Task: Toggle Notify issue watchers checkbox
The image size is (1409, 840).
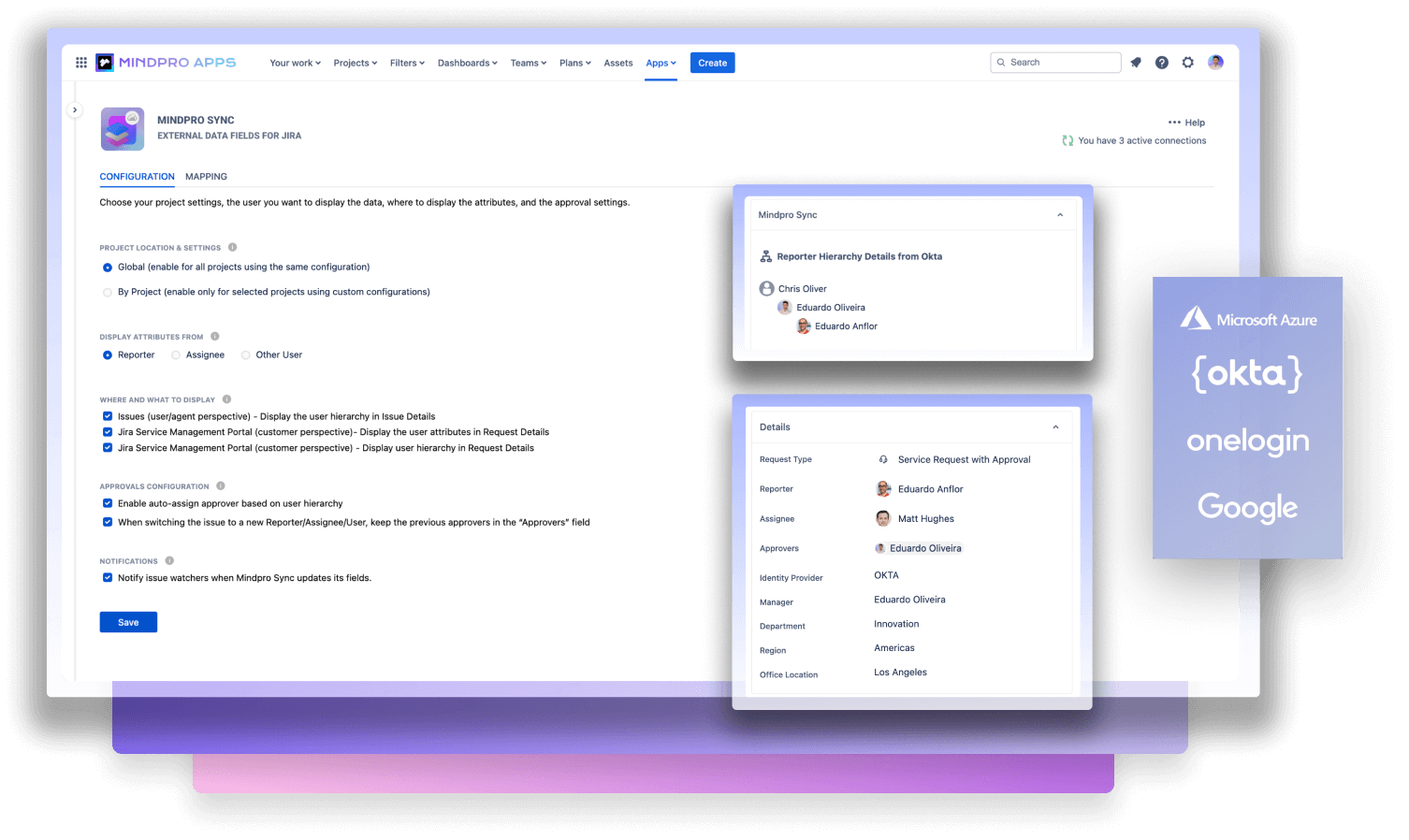Action: (x=108, y=578)
